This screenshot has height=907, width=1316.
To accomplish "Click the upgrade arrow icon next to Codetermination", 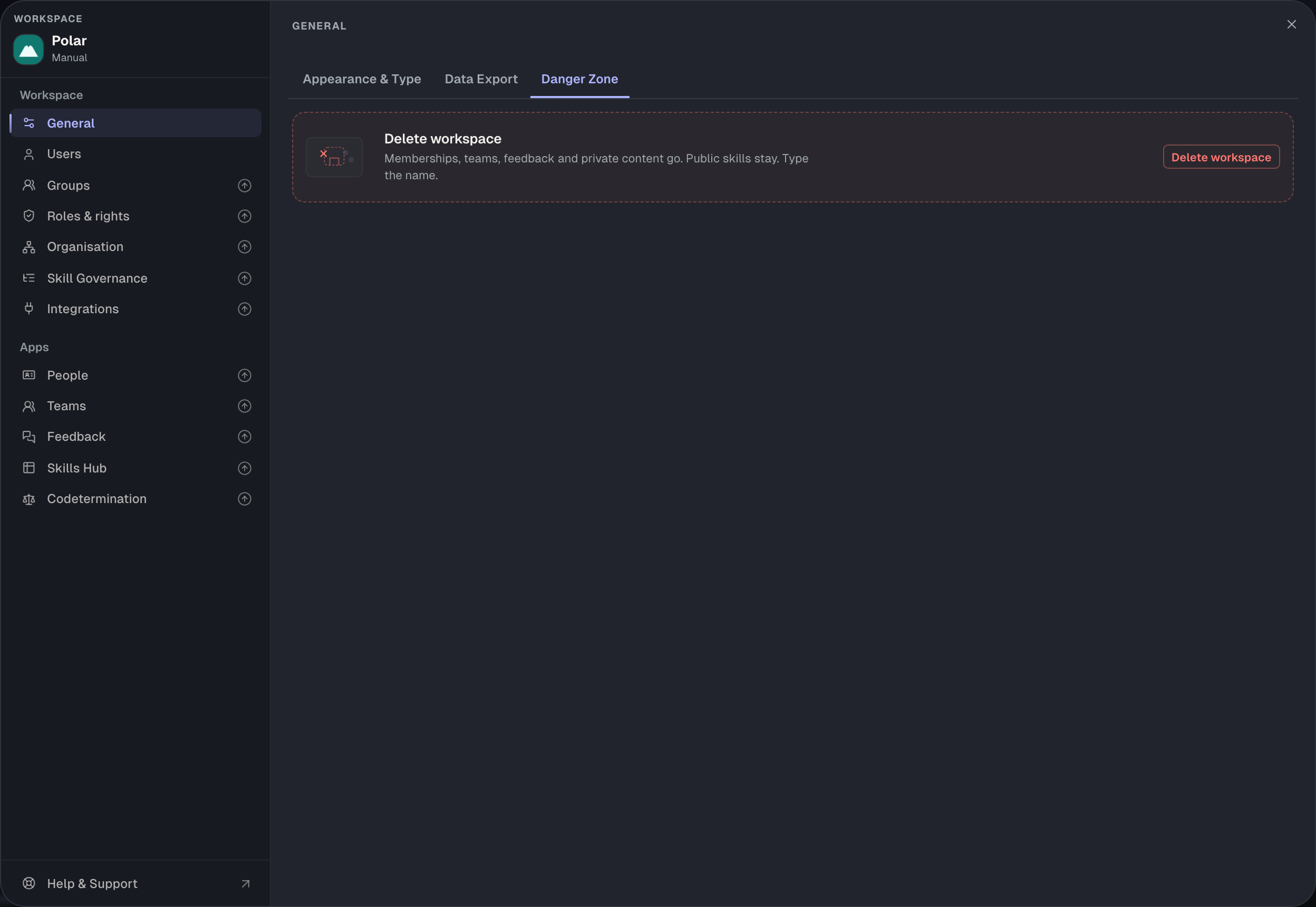I will 244,498.
